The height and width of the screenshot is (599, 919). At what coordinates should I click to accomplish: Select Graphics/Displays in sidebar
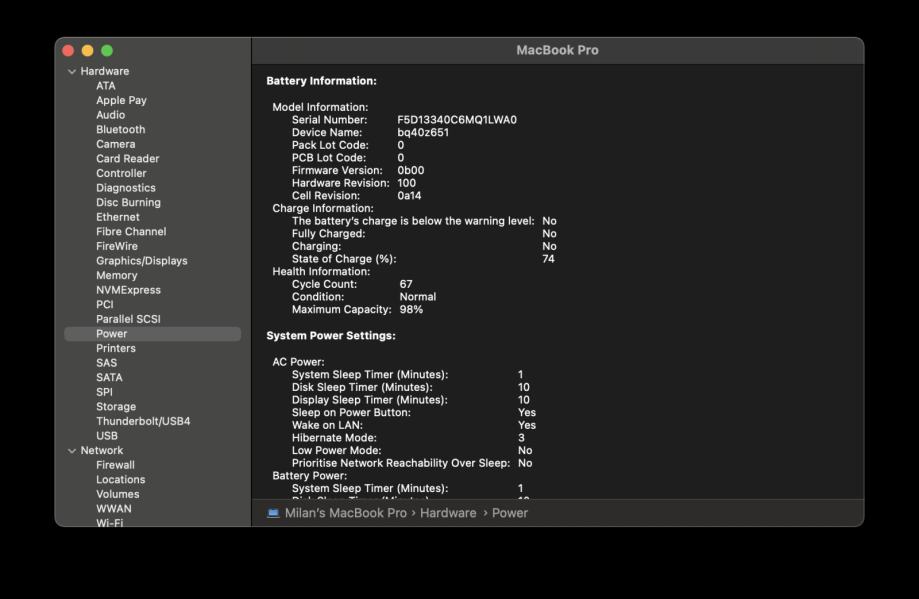[141, 261]
